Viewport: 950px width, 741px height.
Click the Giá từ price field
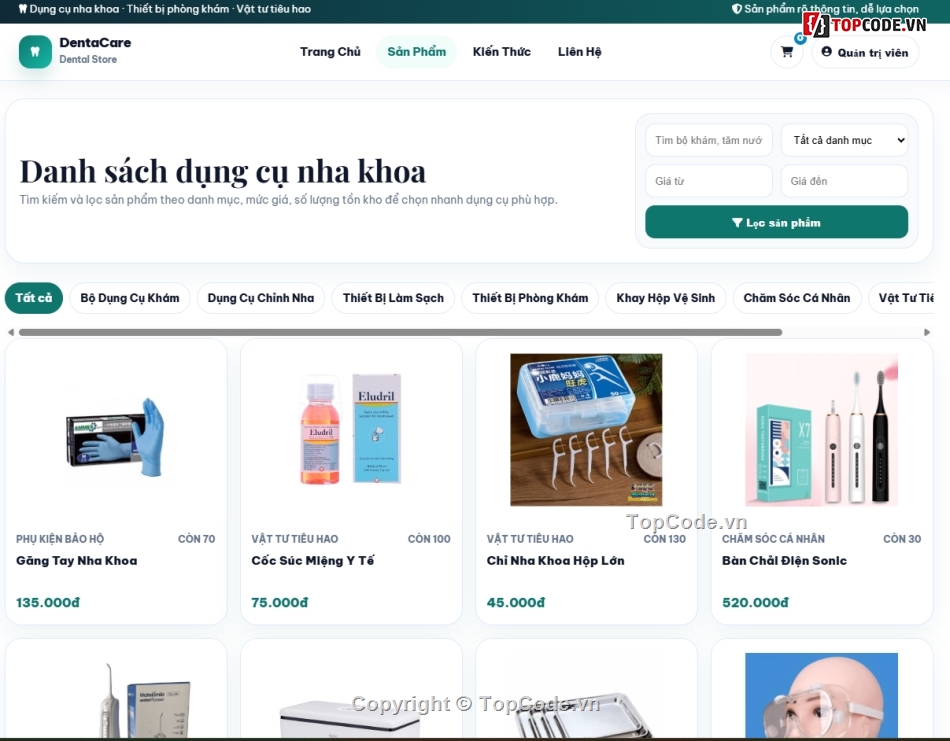[709, 181]
